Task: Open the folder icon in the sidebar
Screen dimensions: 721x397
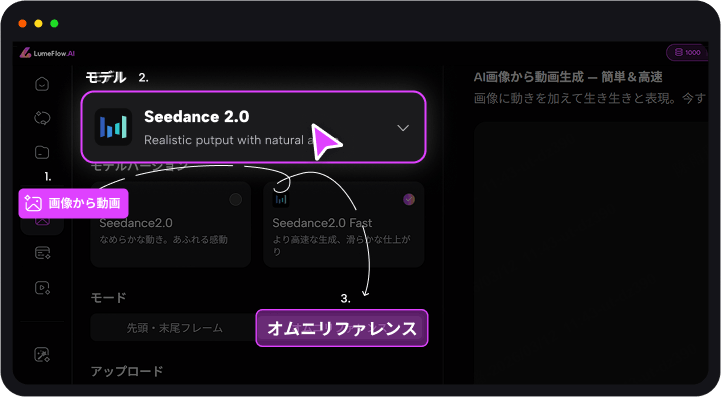Action: click(42, 152)
